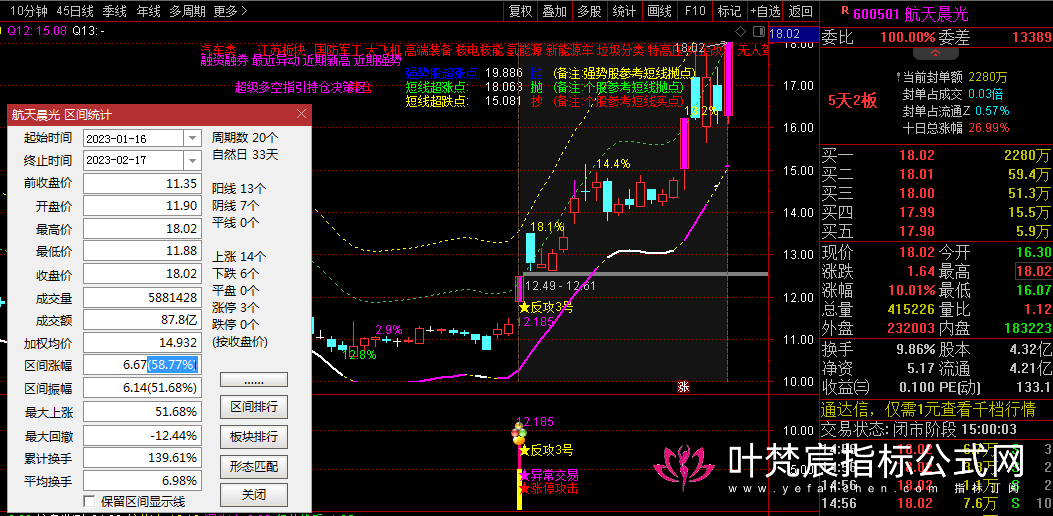Add stock to watchlist with +自选
Screen dimensions: 1053x516
766,11
